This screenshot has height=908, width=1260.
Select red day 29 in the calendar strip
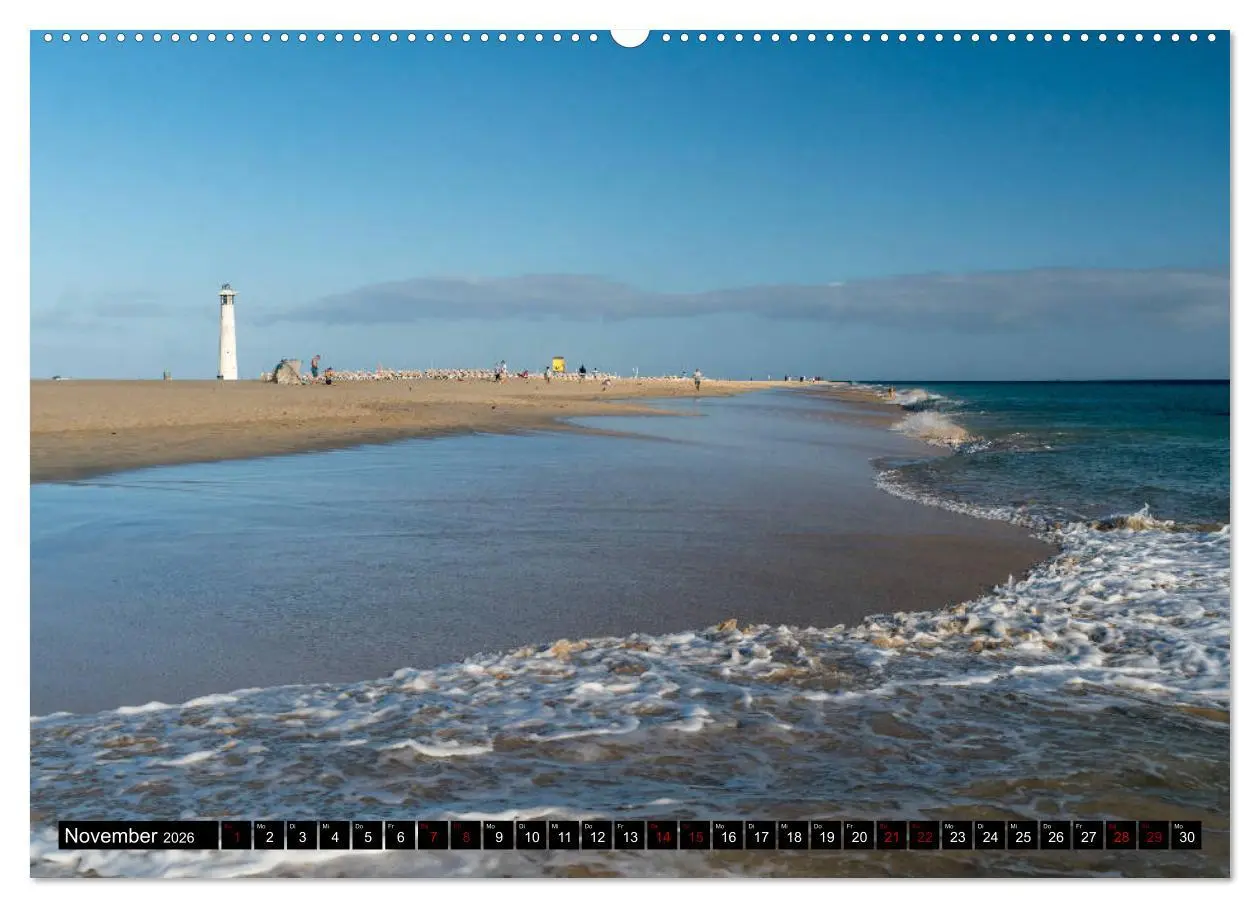[x=1153, y=836]
